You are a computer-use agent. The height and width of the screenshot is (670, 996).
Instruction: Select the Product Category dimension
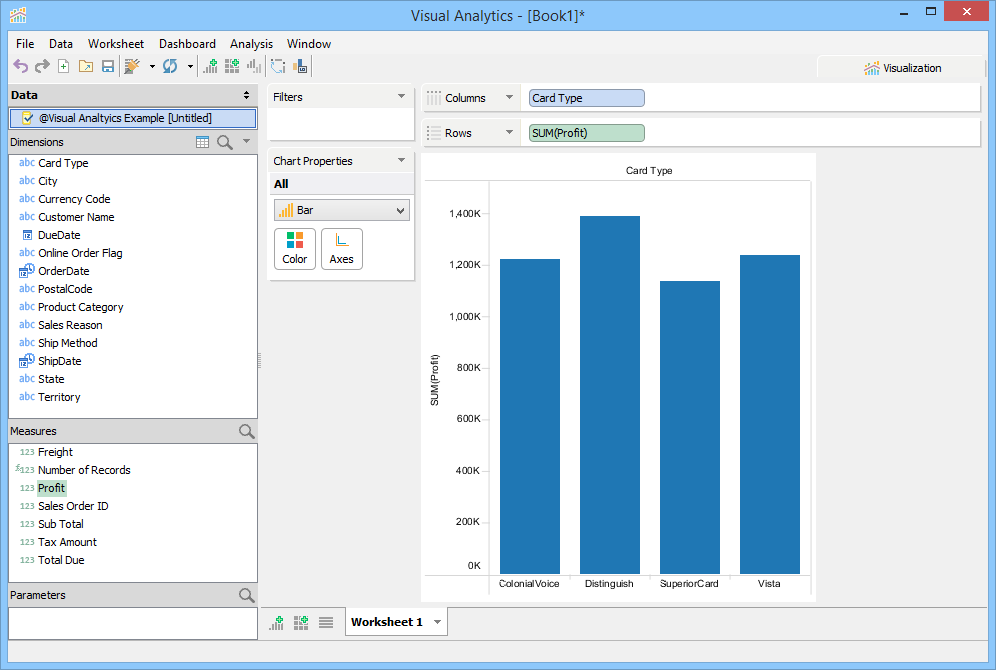tap(81, 307)
